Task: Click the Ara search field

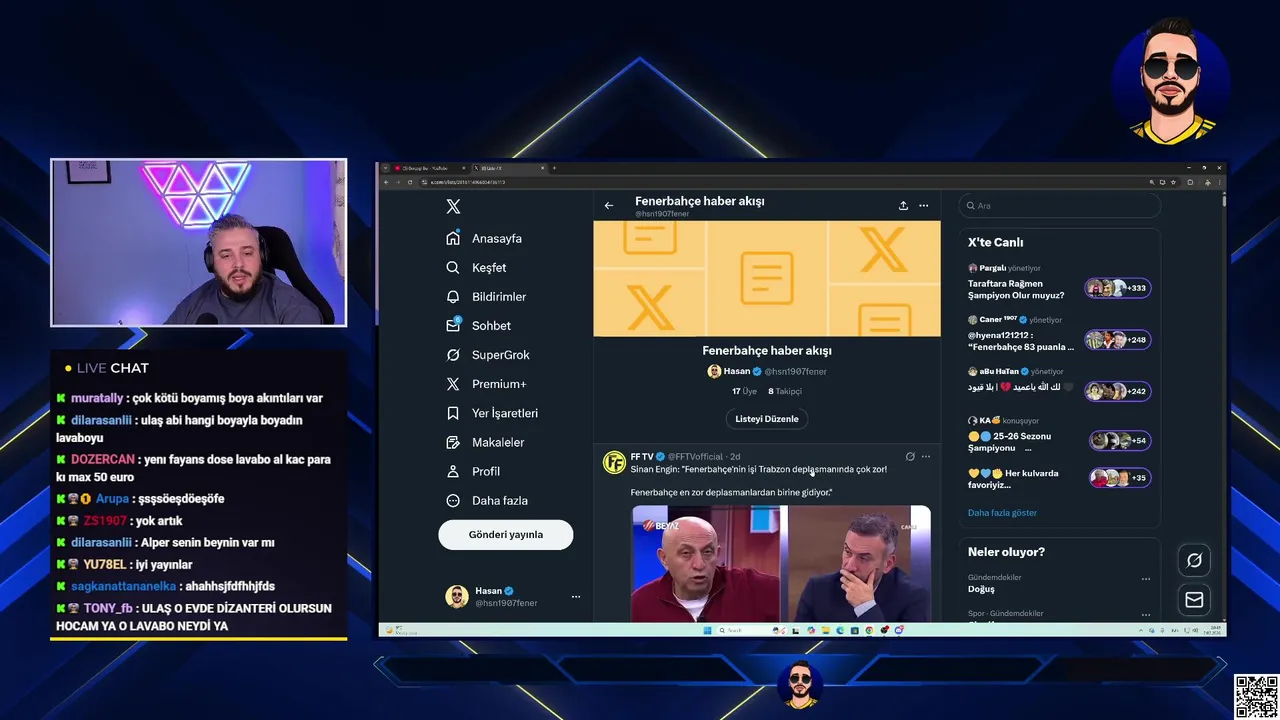Action: point(1060,206)
